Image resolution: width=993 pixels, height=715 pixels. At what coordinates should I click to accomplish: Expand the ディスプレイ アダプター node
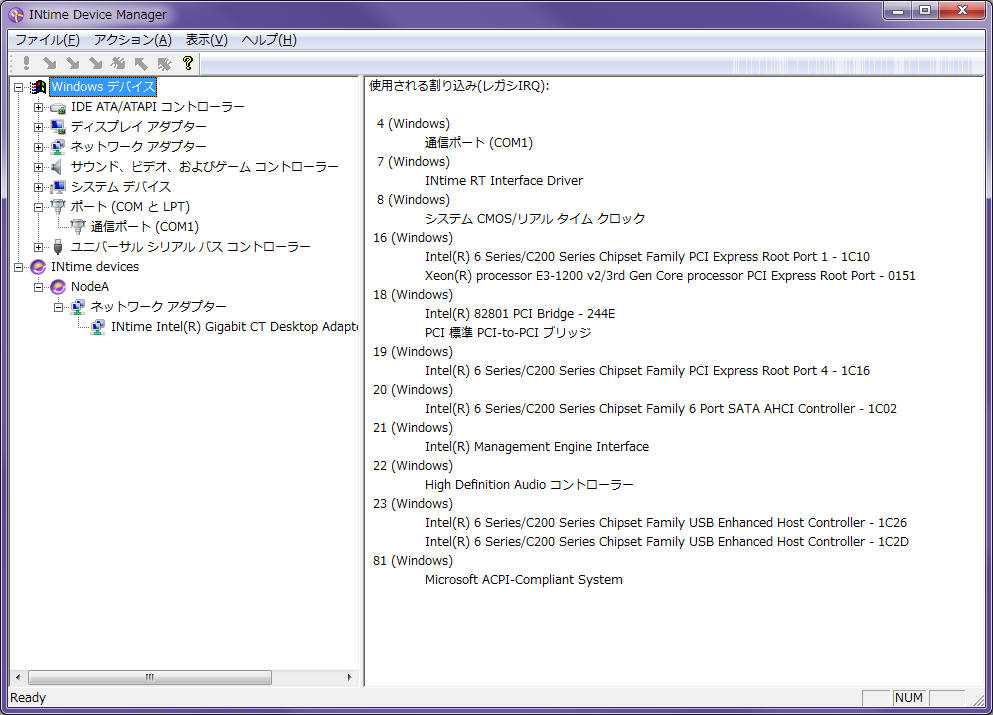pyautogui.click(x=39, y=127)
